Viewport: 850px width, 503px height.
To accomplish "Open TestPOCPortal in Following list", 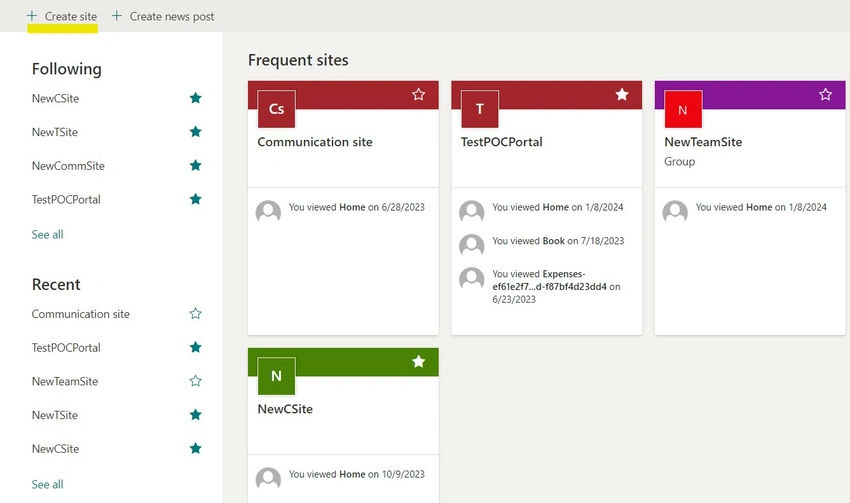I will (x=66, y=199).
